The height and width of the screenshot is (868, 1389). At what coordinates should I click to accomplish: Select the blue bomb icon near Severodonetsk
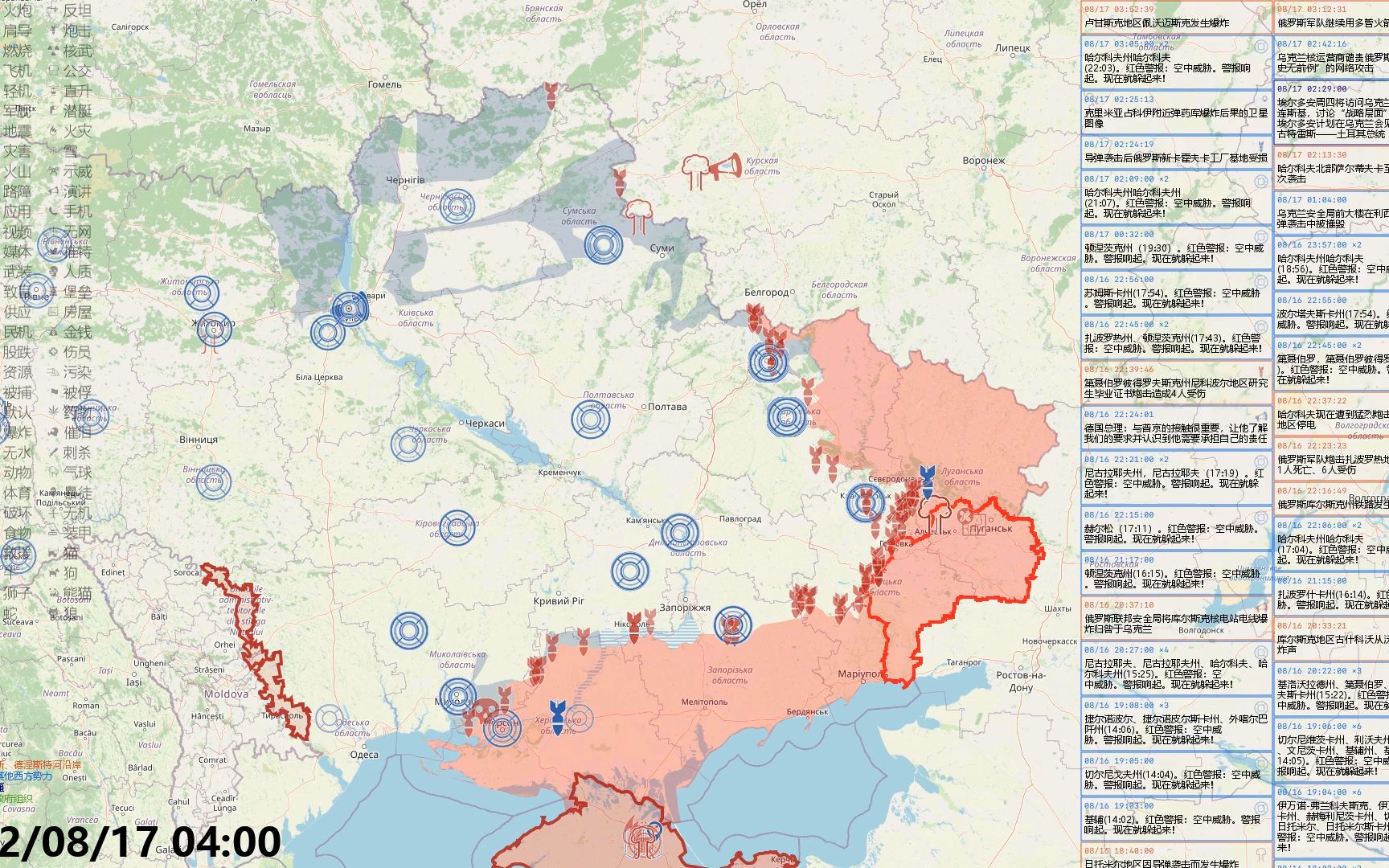[927, 478]
